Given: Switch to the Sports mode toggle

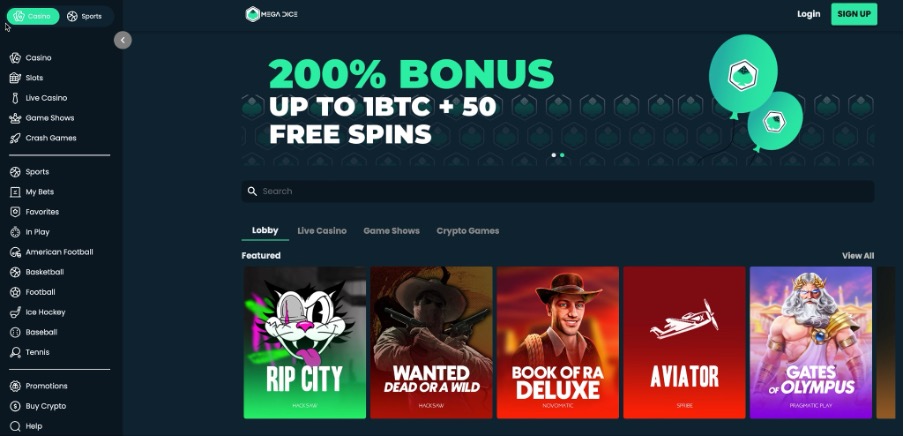Looking at the screenshot, I should coord(84,16).
